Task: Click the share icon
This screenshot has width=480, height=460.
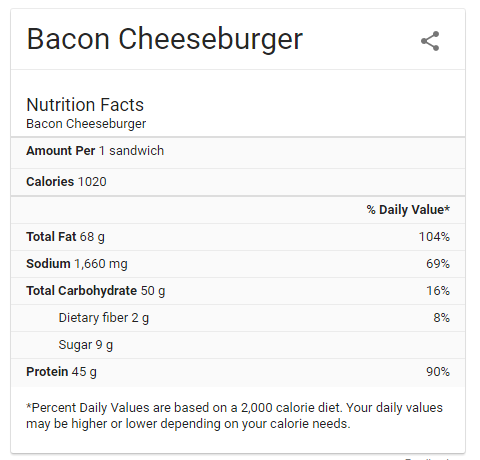Action: pos(430,41)
